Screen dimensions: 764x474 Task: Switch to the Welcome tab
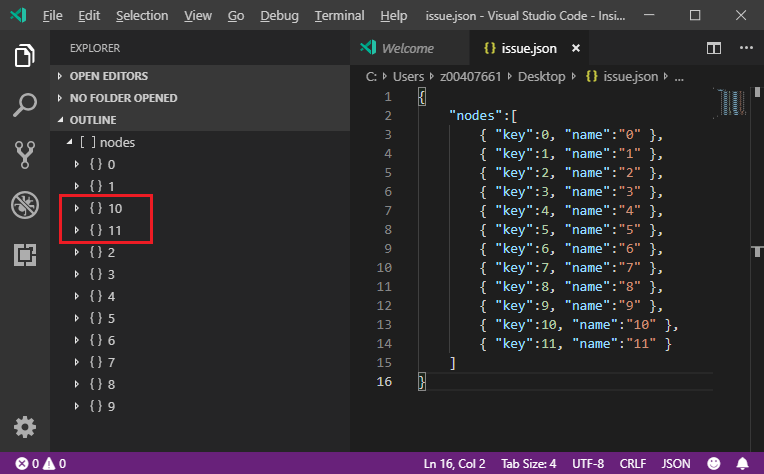[x=410, y=48]
